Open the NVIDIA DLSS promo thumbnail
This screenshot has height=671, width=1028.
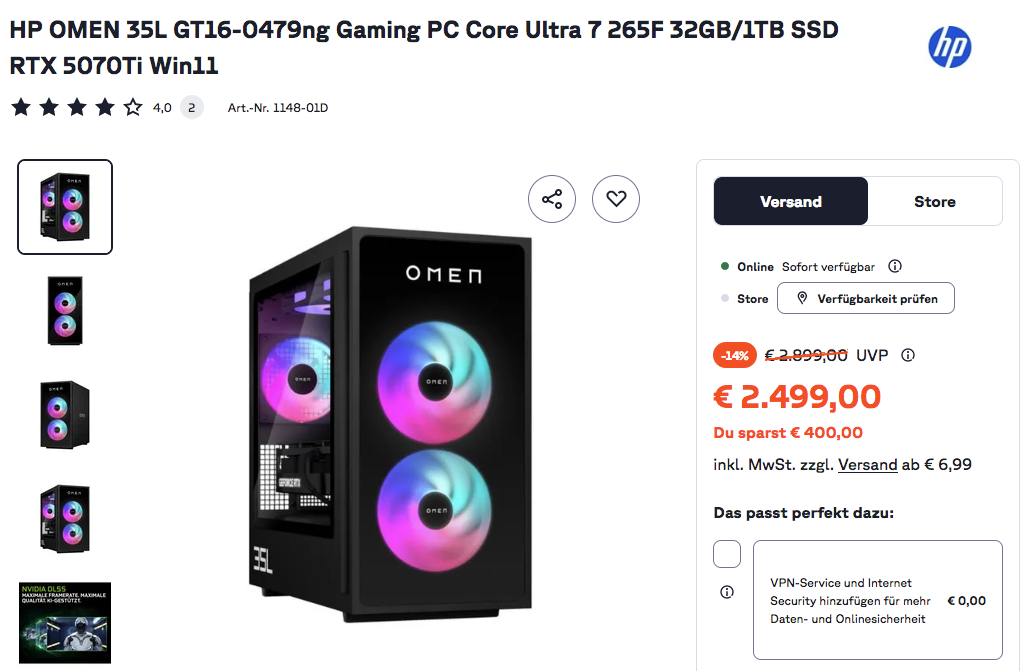point(65,622)
